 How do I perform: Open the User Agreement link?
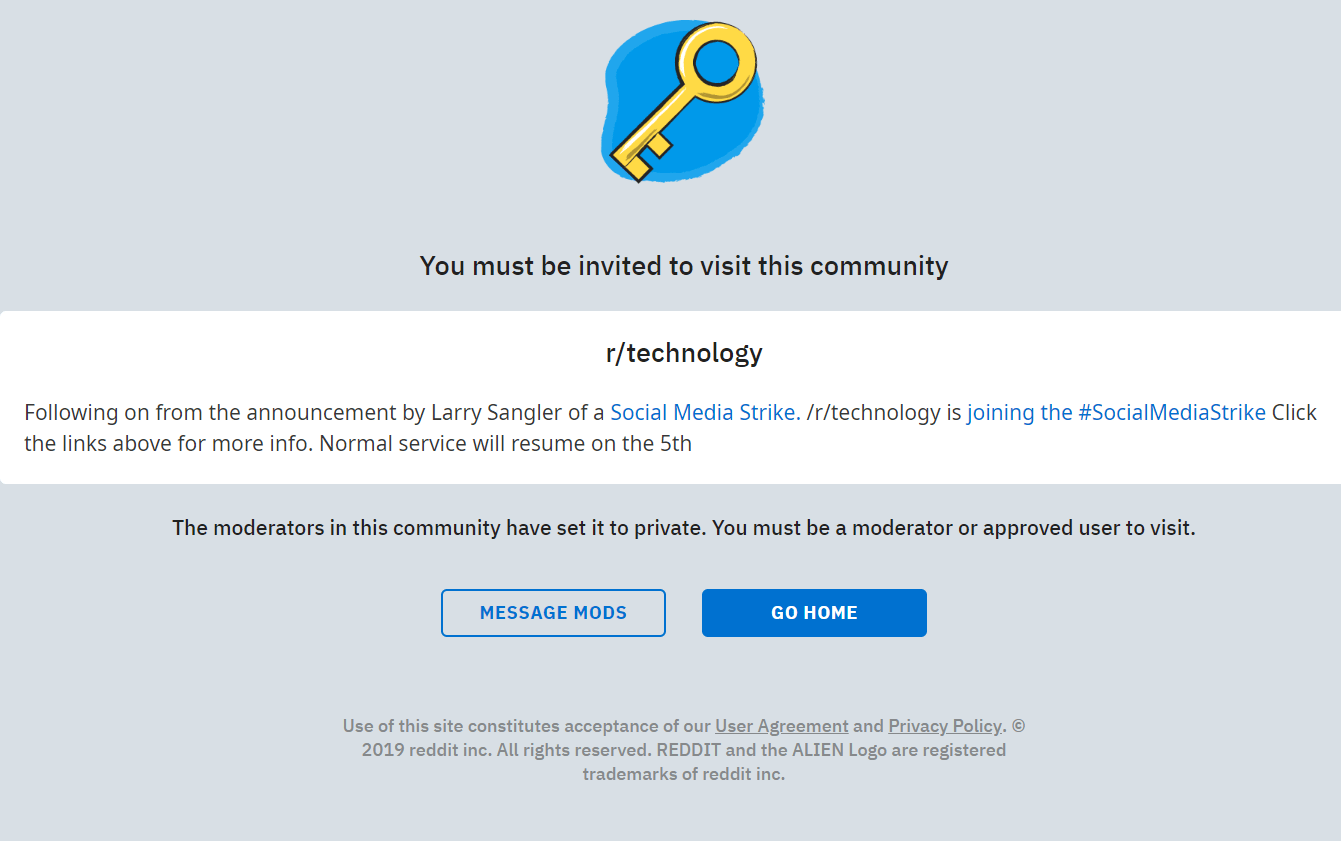point(781,725)
